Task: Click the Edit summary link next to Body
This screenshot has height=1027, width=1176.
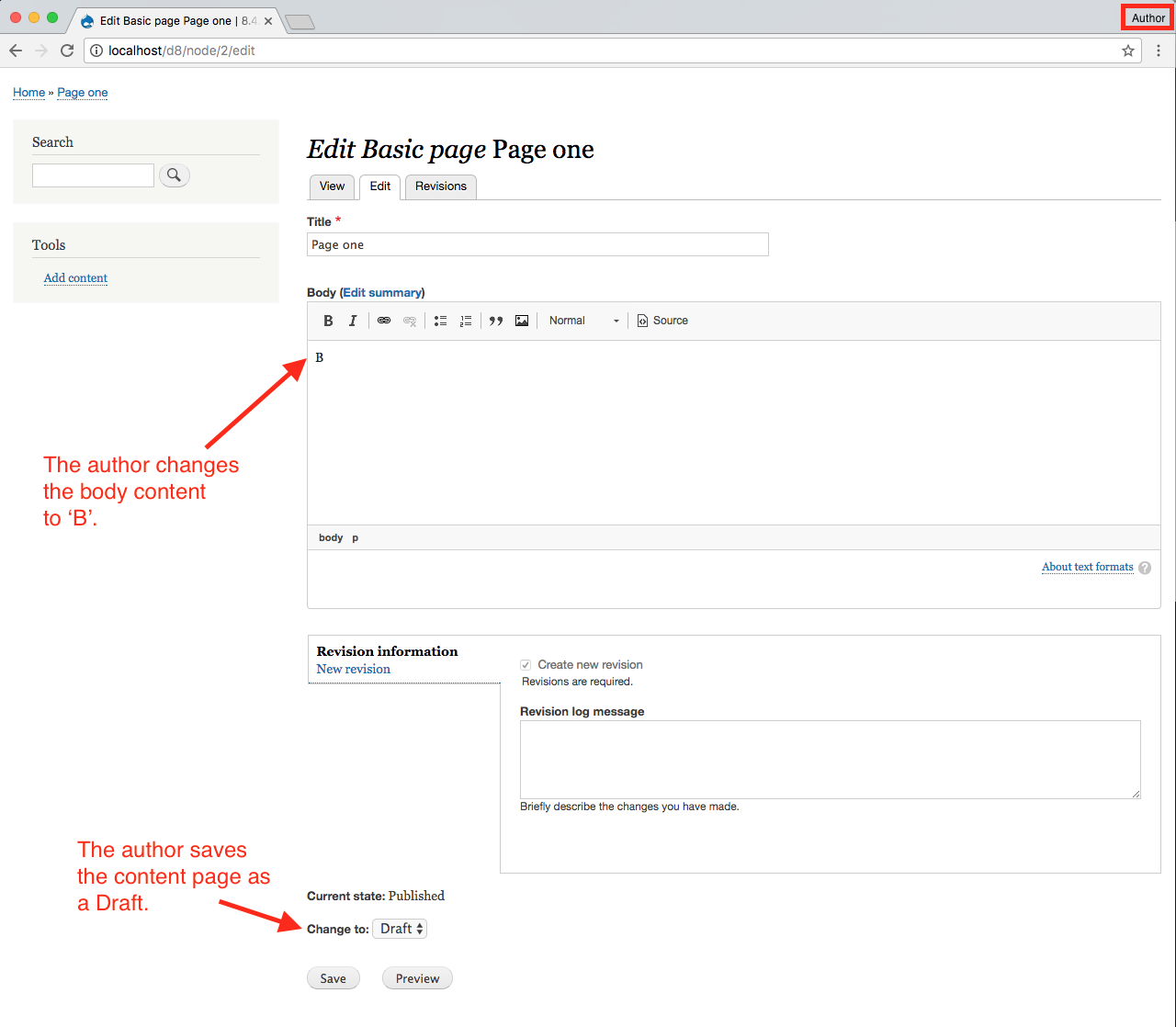Action: (x=382, y=292)
